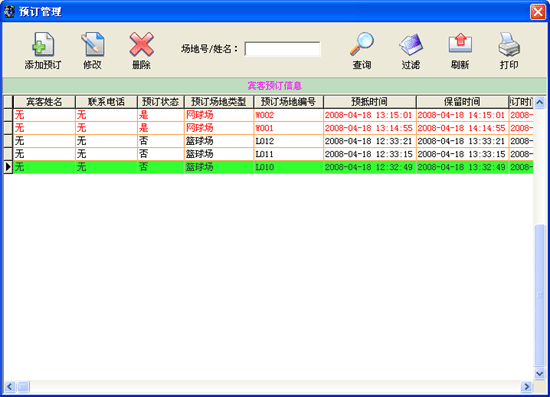Click the 预抵时间 column header
The width and height of the screenshot is (550, 397).
point(370,102)
